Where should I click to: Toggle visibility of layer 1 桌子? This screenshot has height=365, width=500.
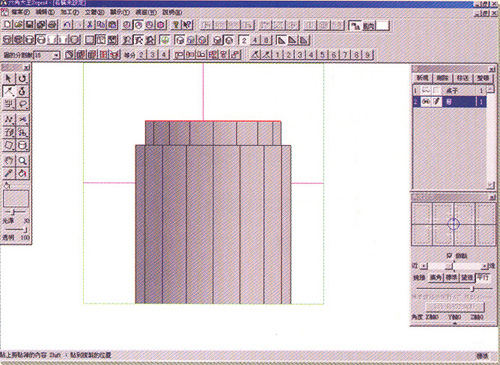point(426,90)
